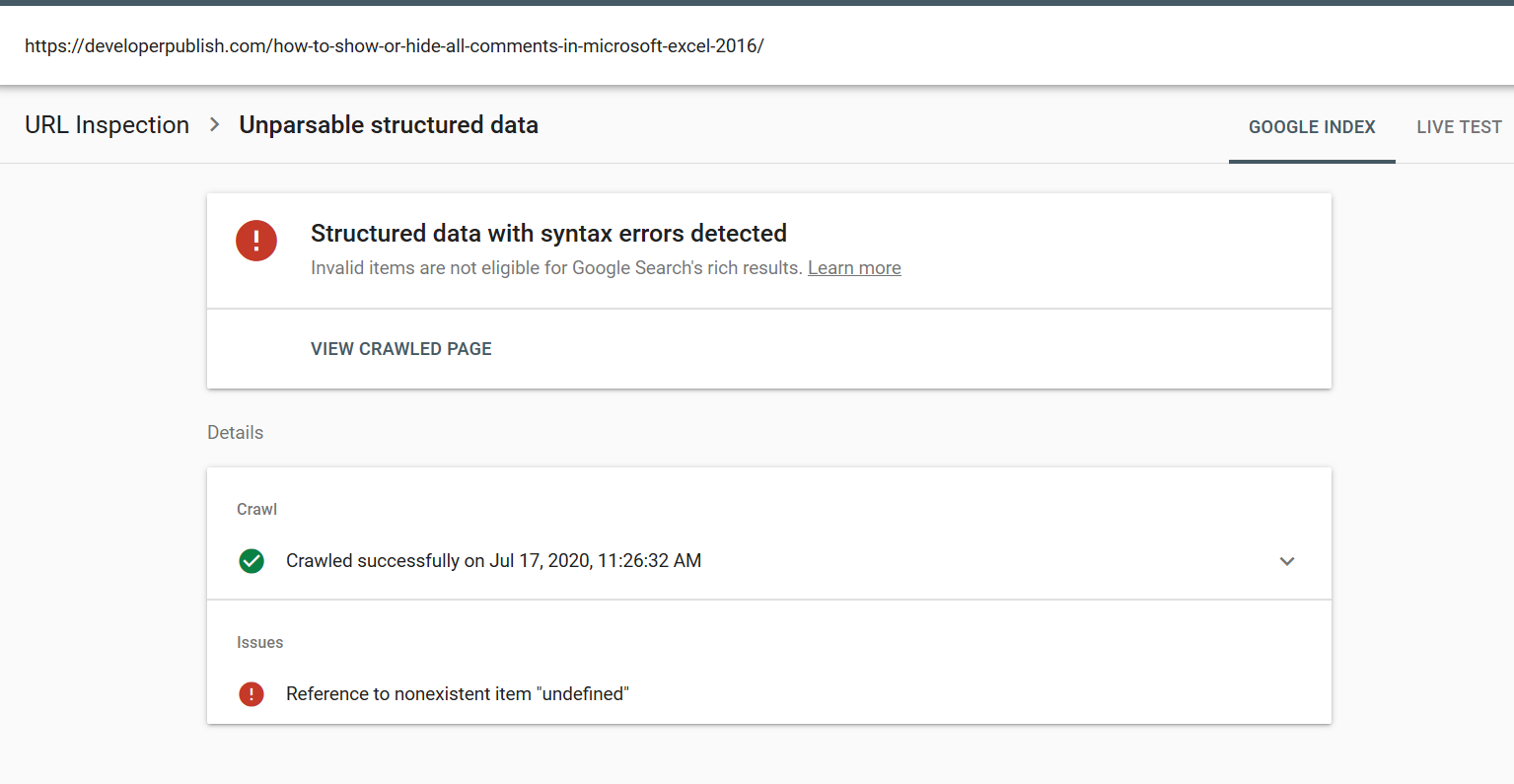Viewport: 1514px width, 784px height.
Task: Click the green checkmark crawl success icon
Action: 252,561
